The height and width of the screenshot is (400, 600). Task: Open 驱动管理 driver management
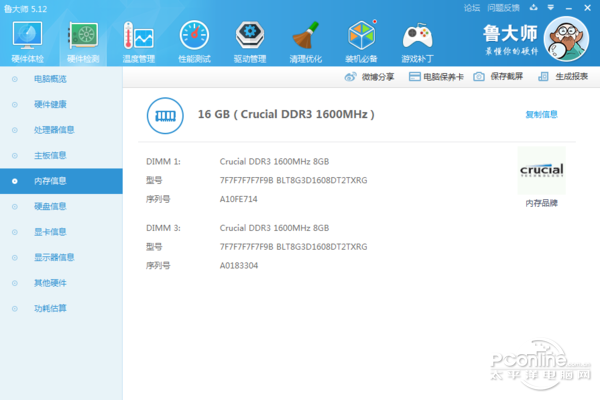250,40
